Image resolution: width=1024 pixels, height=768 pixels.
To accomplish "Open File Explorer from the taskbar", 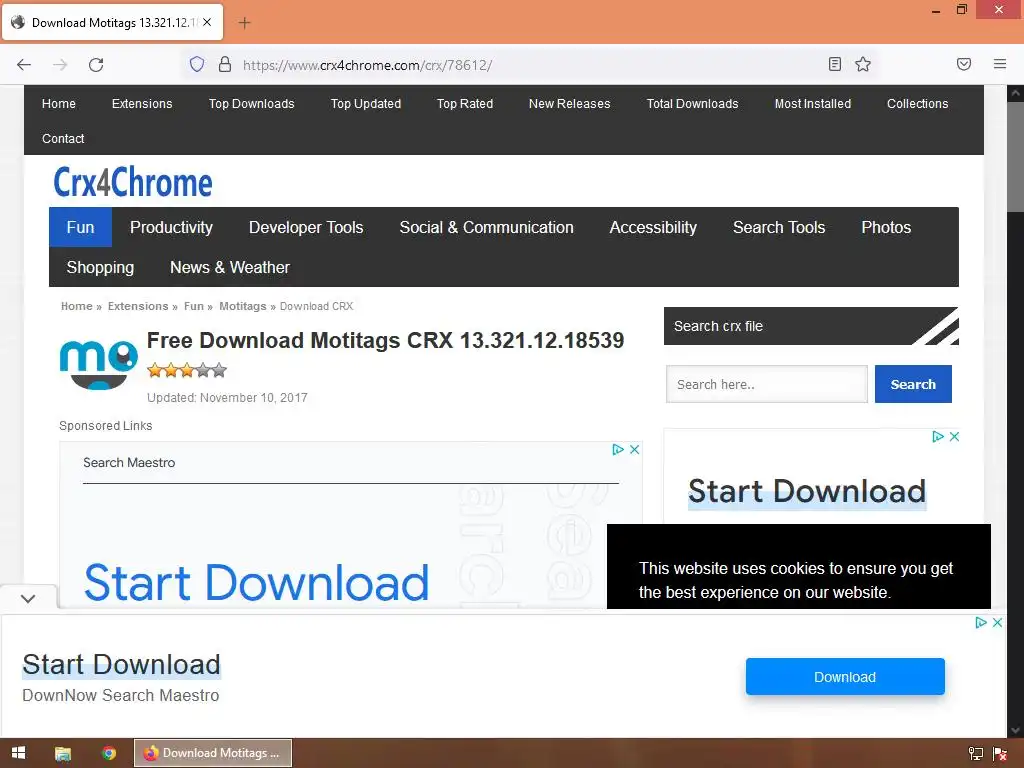I will click(x=63, y=753).
